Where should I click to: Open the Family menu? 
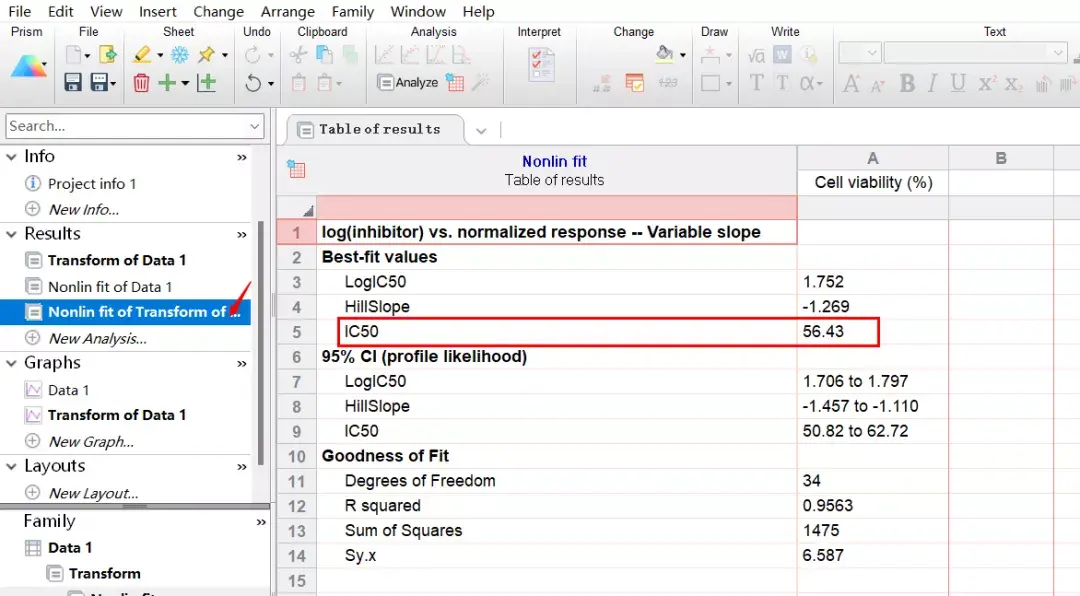pos(353,12)
